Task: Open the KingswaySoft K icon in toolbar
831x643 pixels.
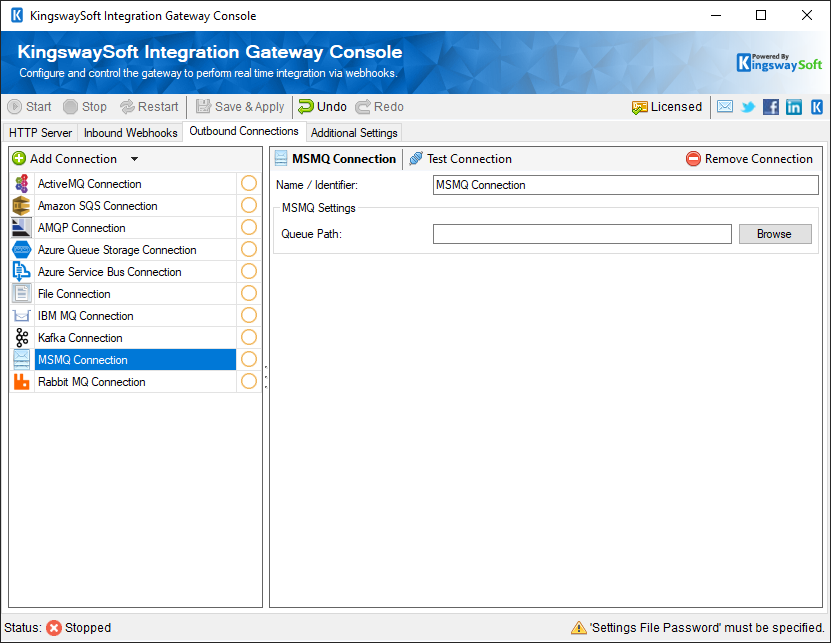Action: pos(817,107)
